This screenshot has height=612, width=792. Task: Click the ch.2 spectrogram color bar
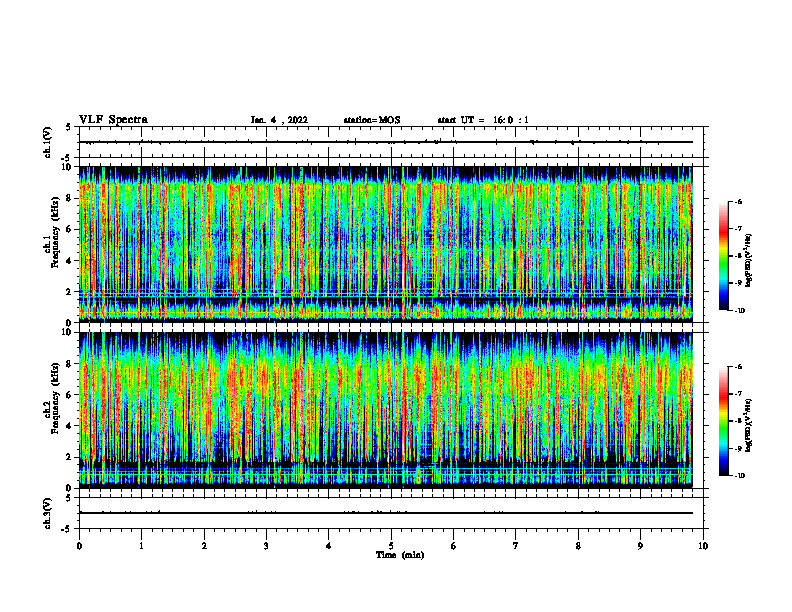(723, 421)
